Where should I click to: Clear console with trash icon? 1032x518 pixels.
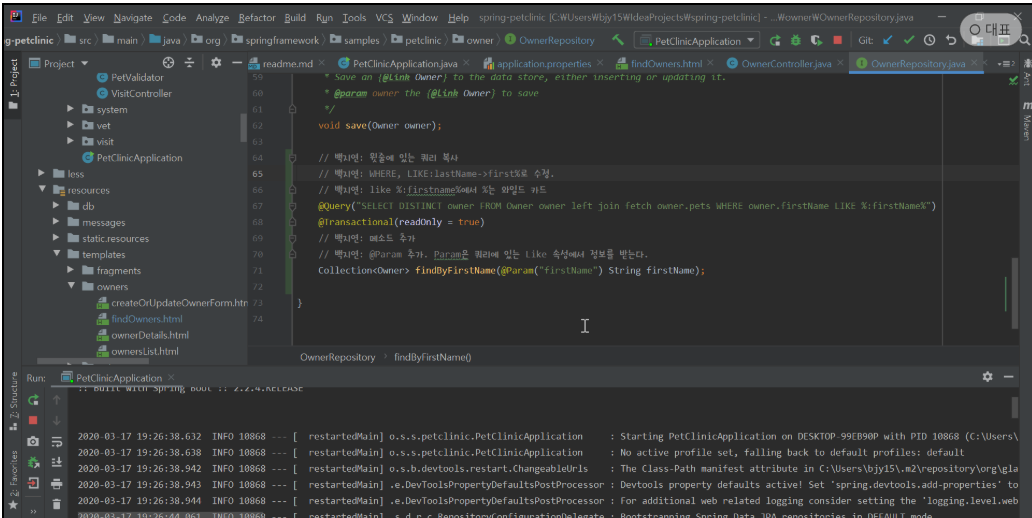(57, 505)
